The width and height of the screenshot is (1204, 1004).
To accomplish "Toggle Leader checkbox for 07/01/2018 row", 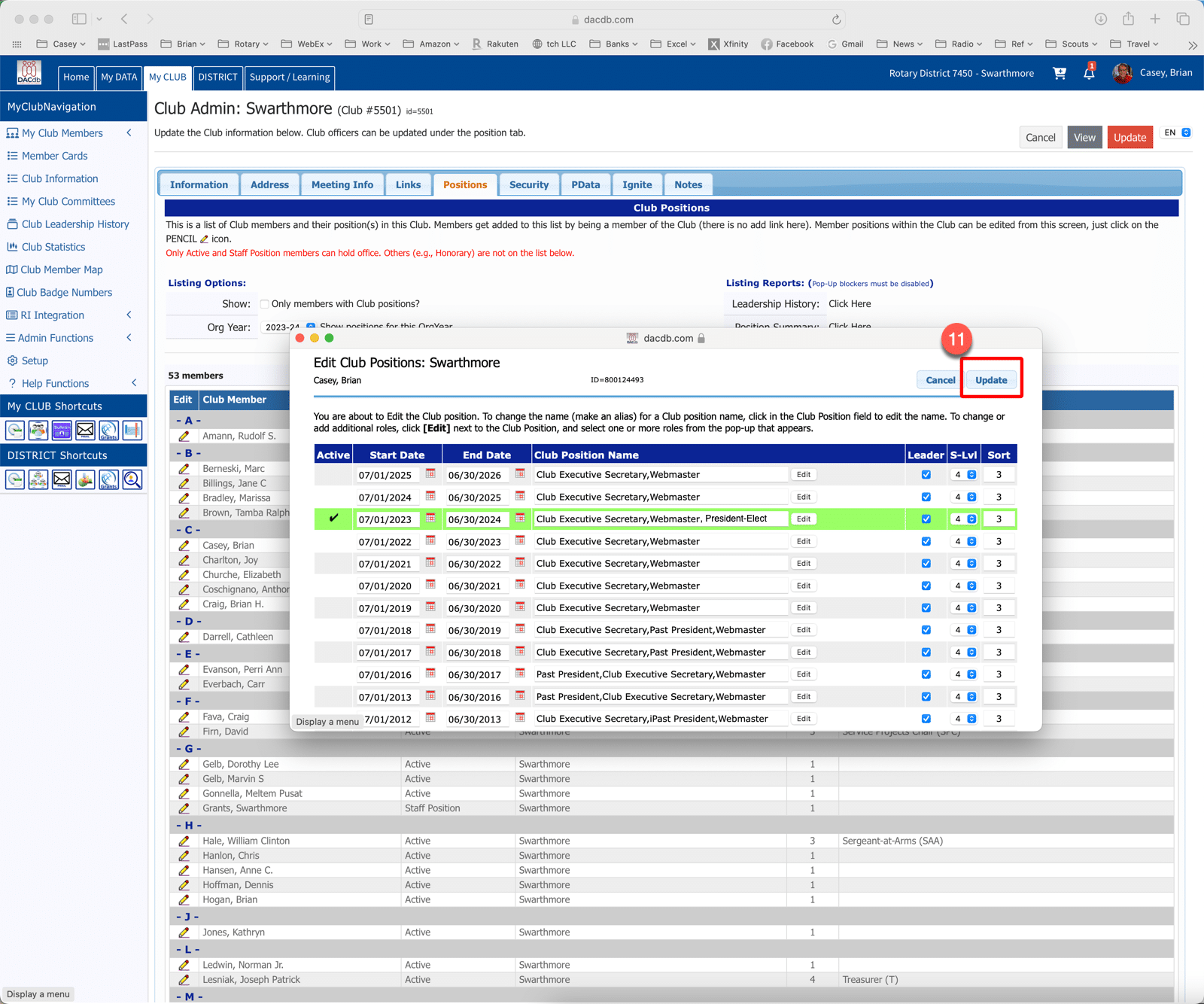I will [x=926, y=630].
